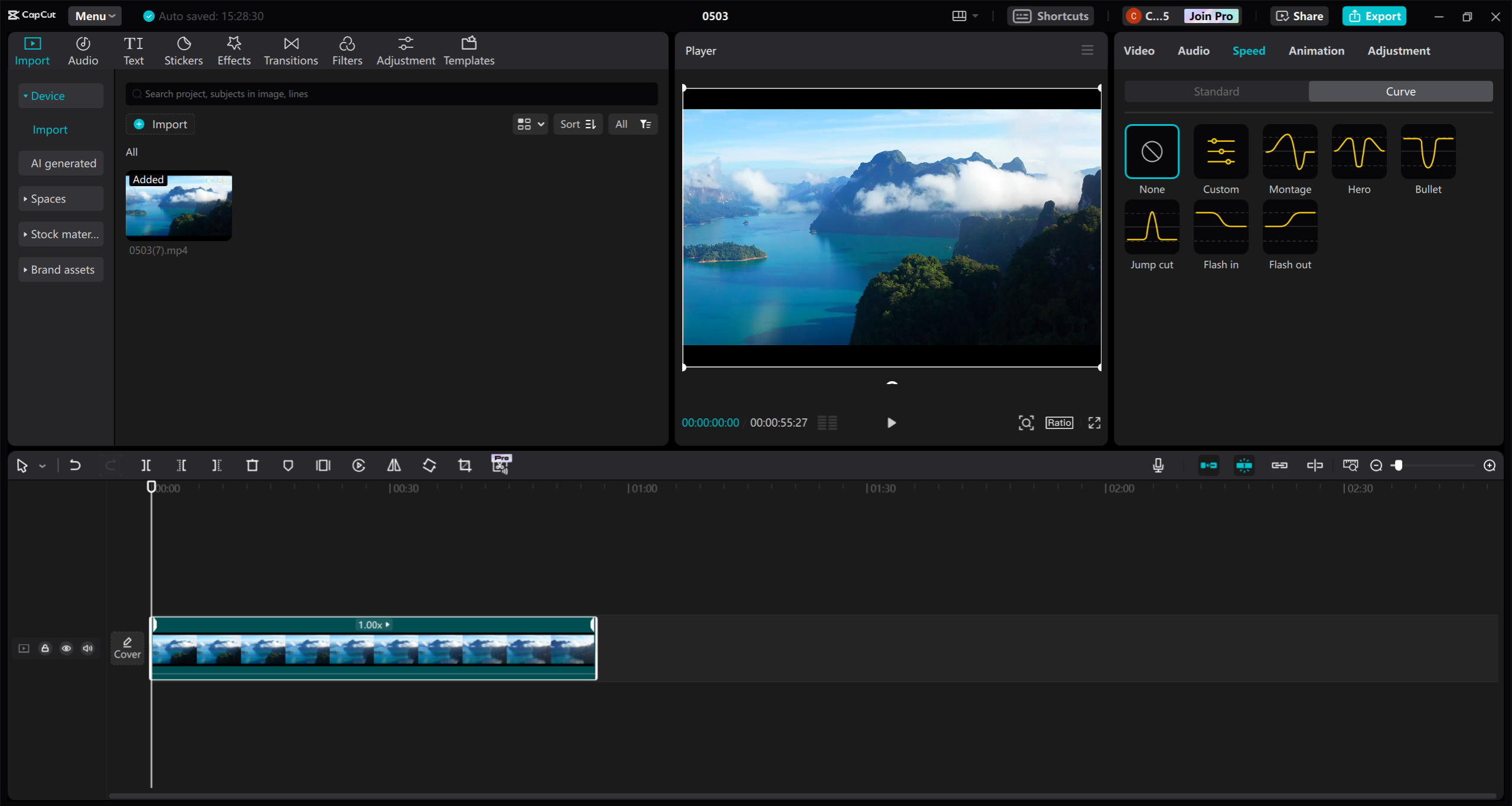Toggle clip audio mute icon
1512x806 pixels.
tap(89, 649)
